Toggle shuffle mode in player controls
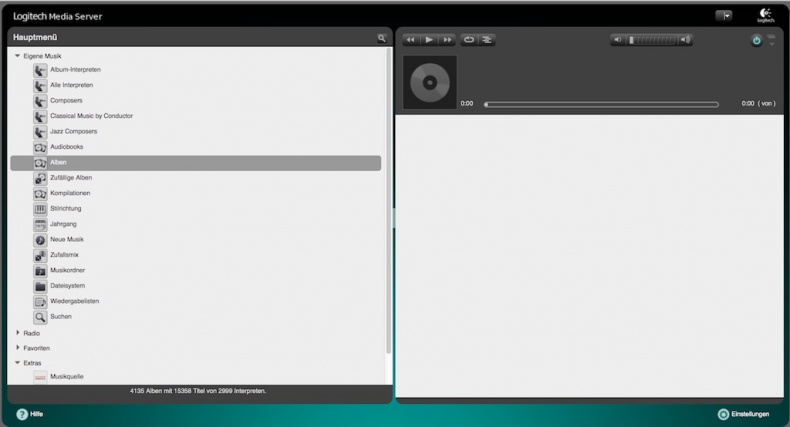 click(x=487, y=40)
